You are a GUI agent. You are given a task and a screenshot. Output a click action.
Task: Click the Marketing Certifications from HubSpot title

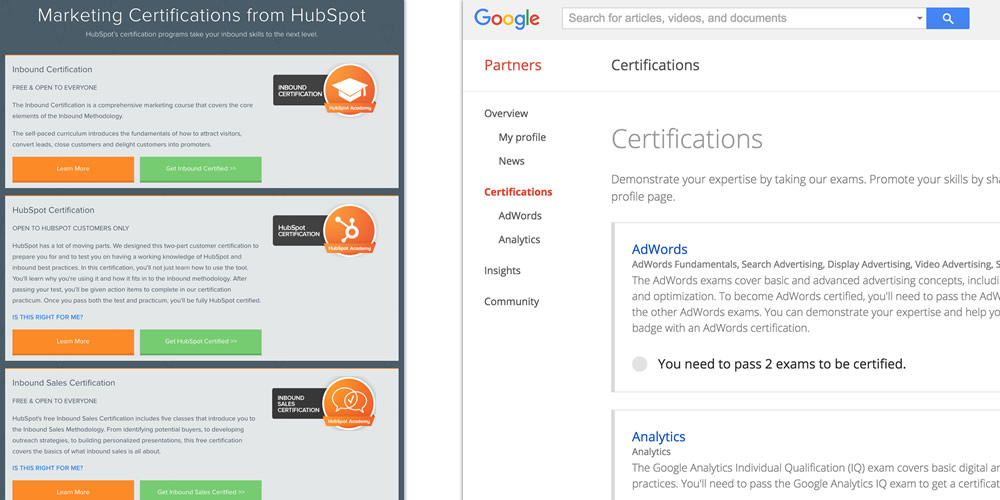click(202, 15)
